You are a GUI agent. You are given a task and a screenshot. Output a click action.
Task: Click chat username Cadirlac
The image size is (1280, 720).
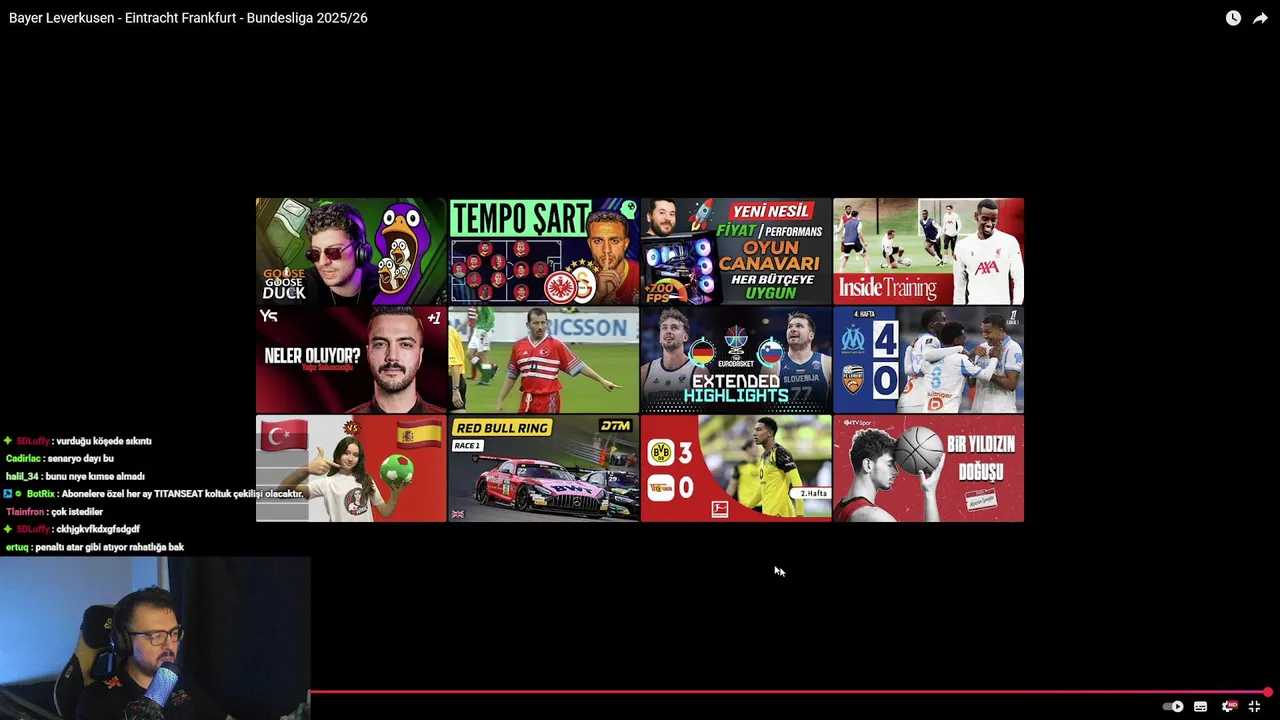point(23,459)
